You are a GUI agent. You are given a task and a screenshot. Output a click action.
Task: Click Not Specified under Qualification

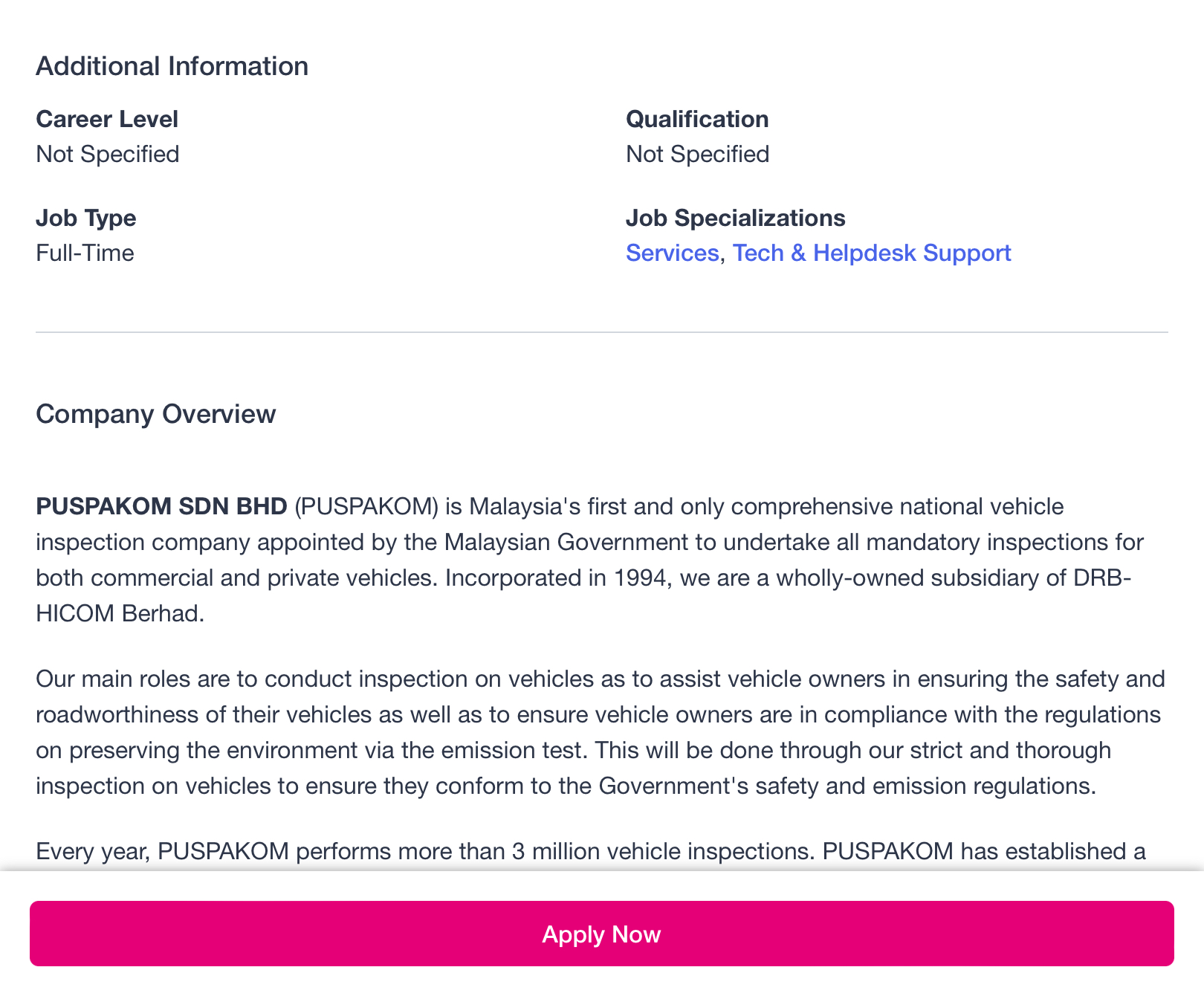(x=697, y=154)
